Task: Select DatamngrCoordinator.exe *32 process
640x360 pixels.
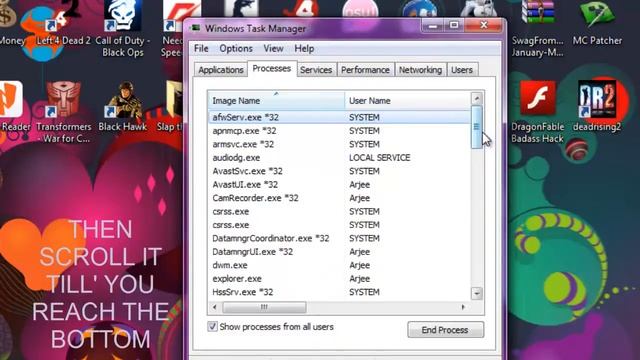Action: [340, 238]
